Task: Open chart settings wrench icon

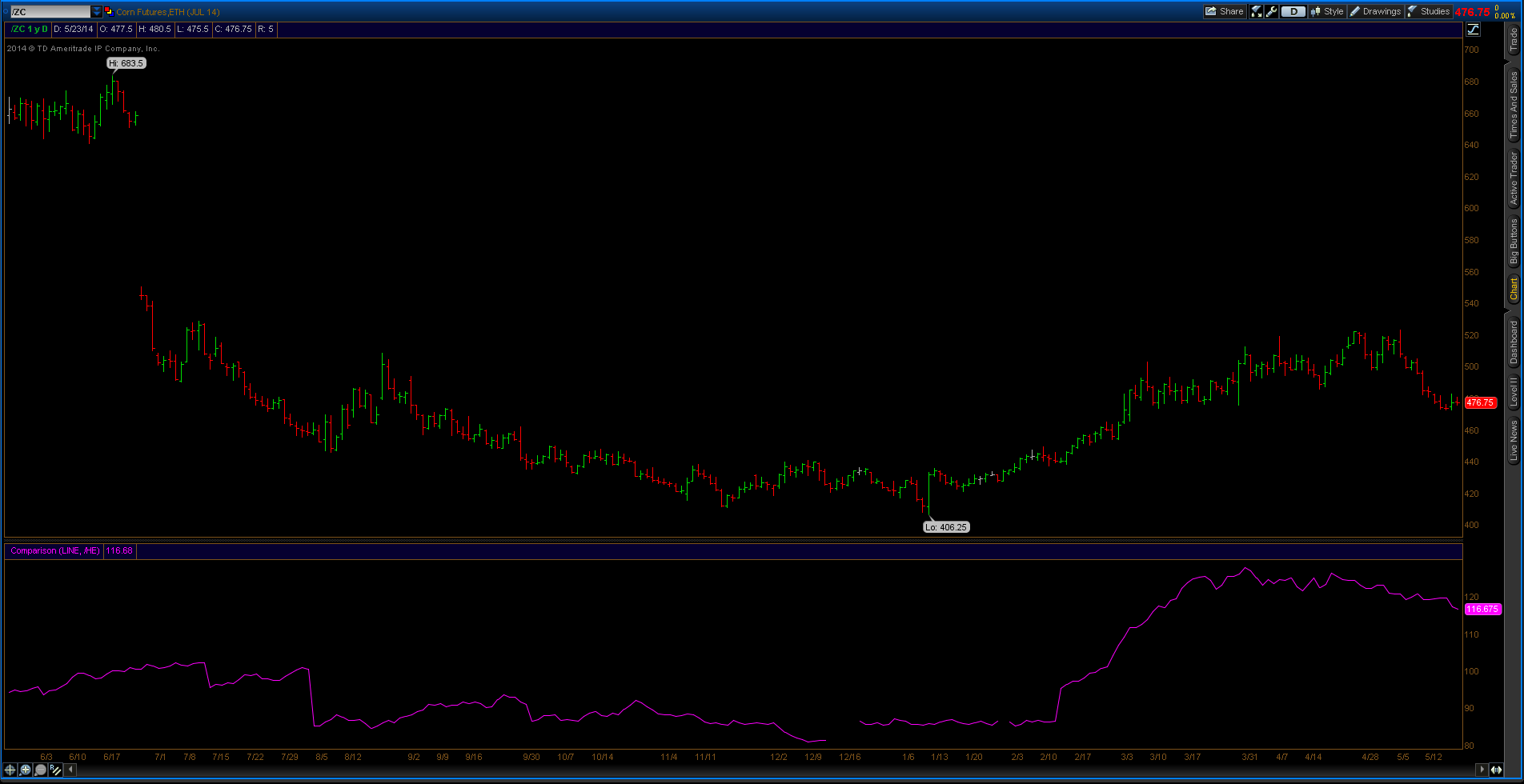Action: click(1271, 11)
